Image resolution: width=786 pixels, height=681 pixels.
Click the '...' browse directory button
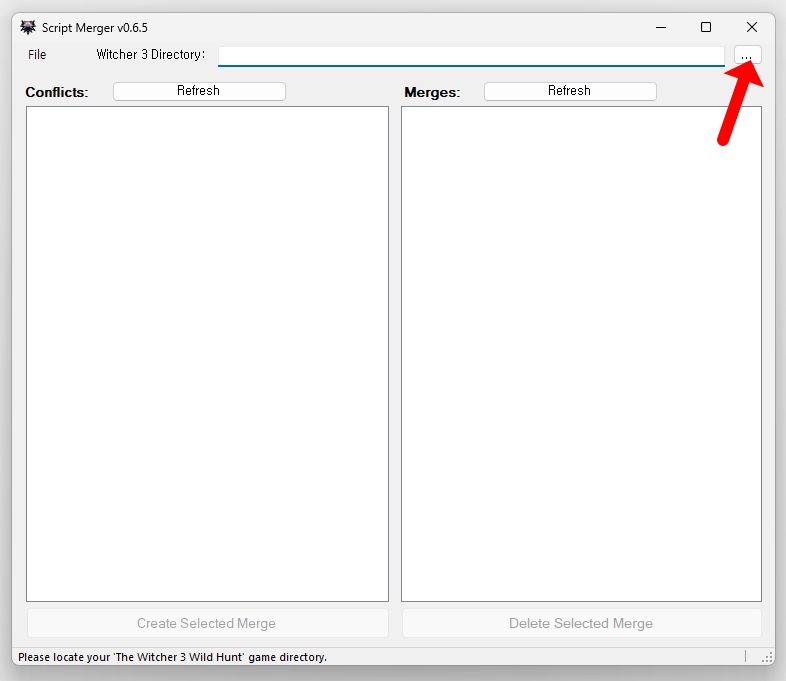pyautogui.click(x=747, y=55)
